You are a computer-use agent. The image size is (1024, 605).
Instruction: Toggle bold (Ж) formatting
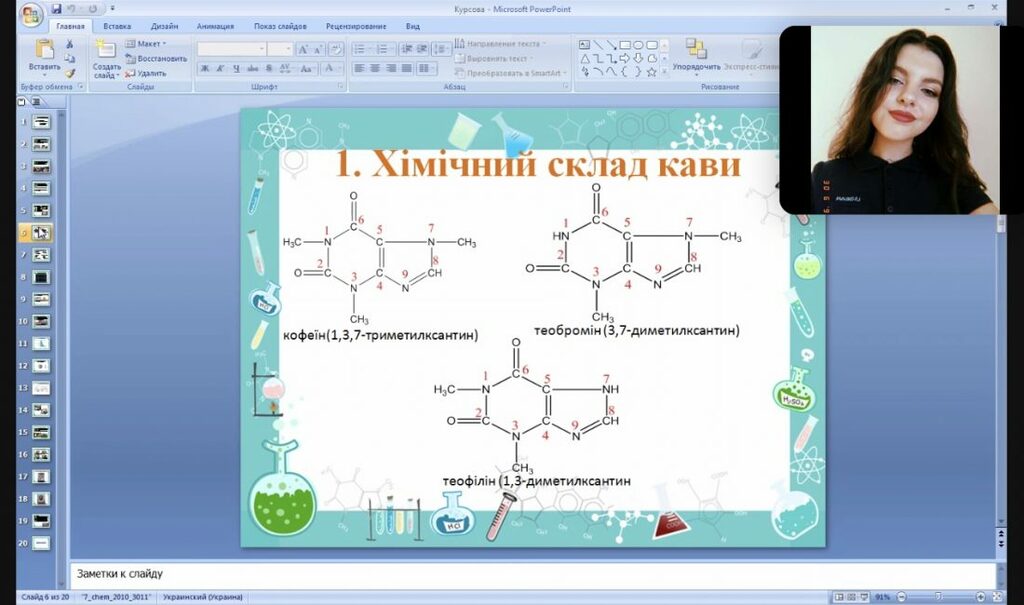(205, 68)
